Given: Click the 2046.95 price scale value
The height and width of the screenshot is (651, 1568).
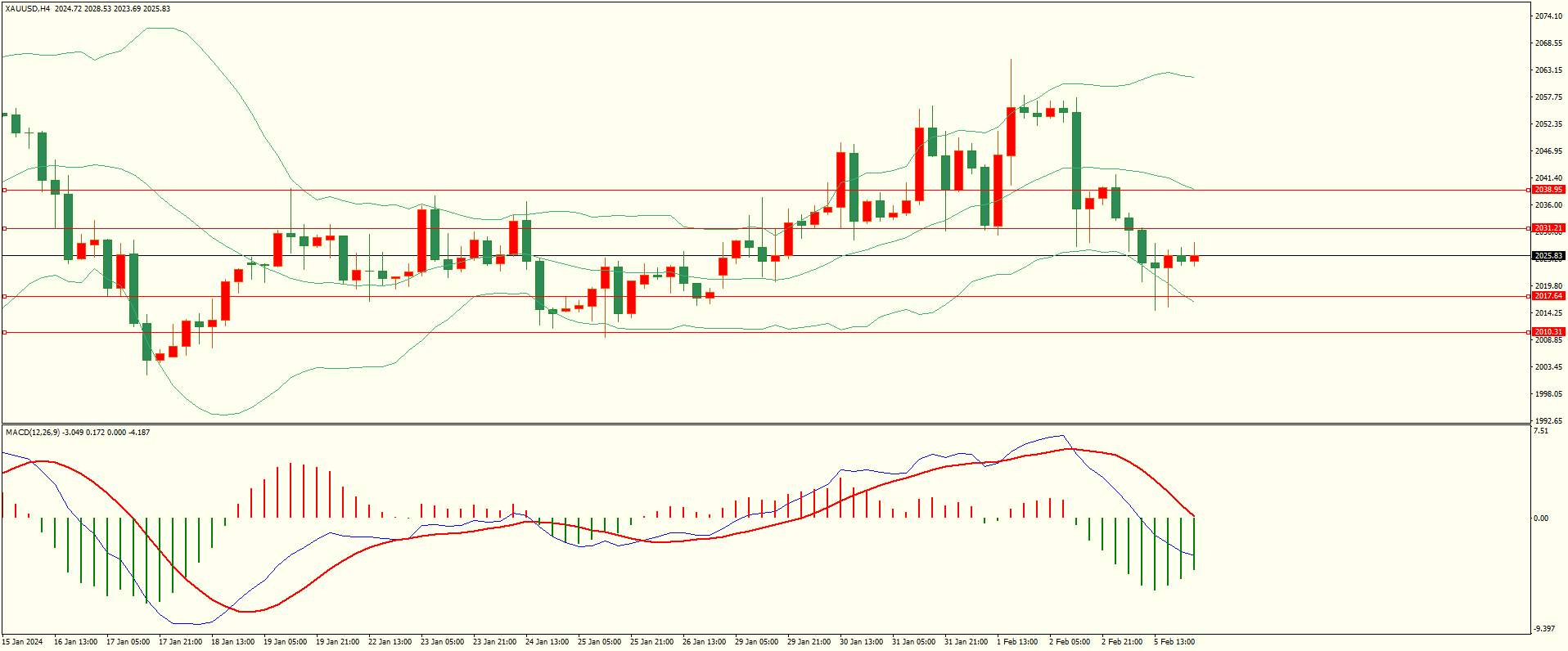Looking at the screenshot, I should (x=1549, y=151).
